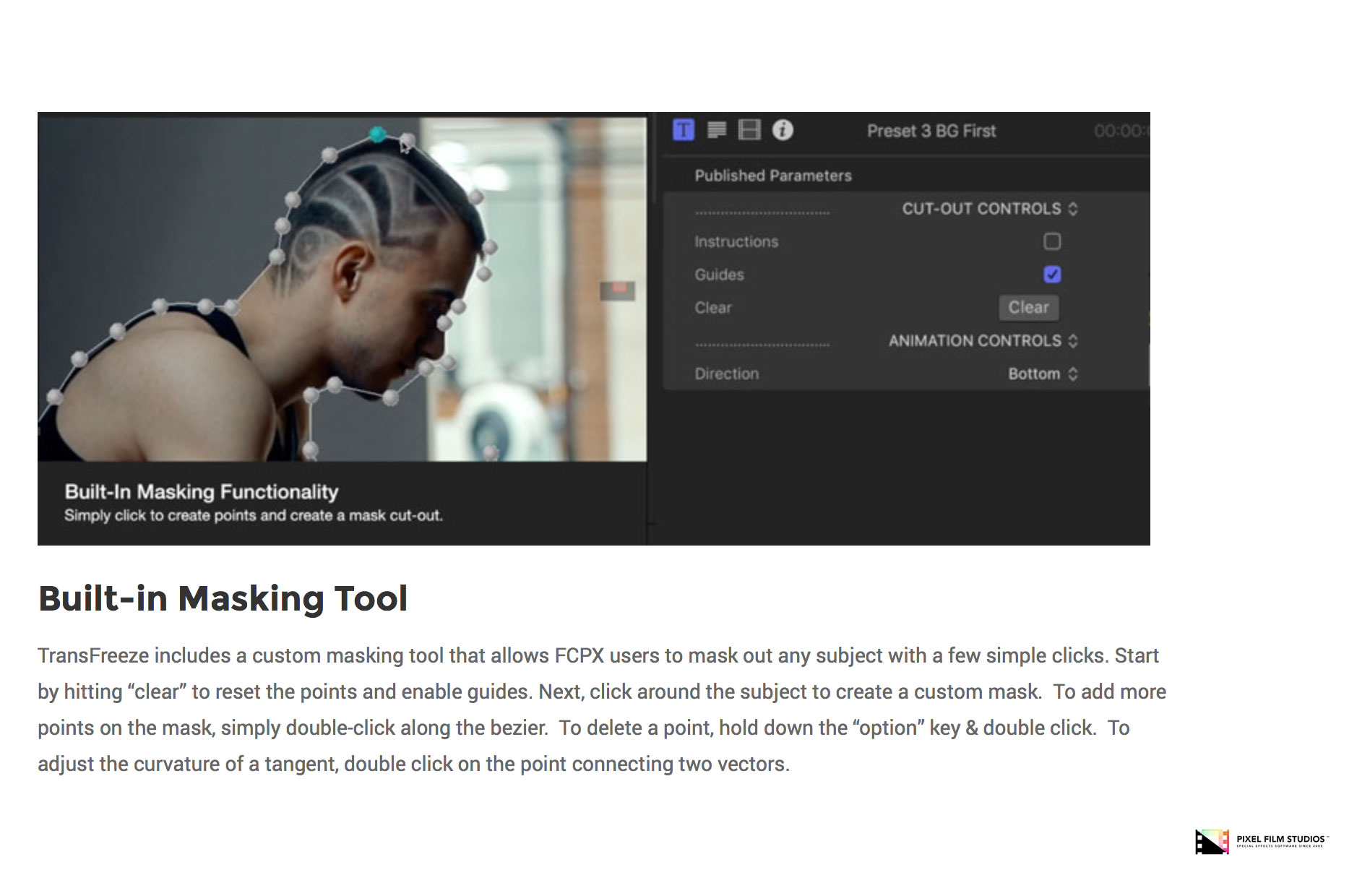Click the Built-In Masking Functionality caption
Image resolution: width=1357 pixels, height=896 pixels.
(x=202, y=491)
